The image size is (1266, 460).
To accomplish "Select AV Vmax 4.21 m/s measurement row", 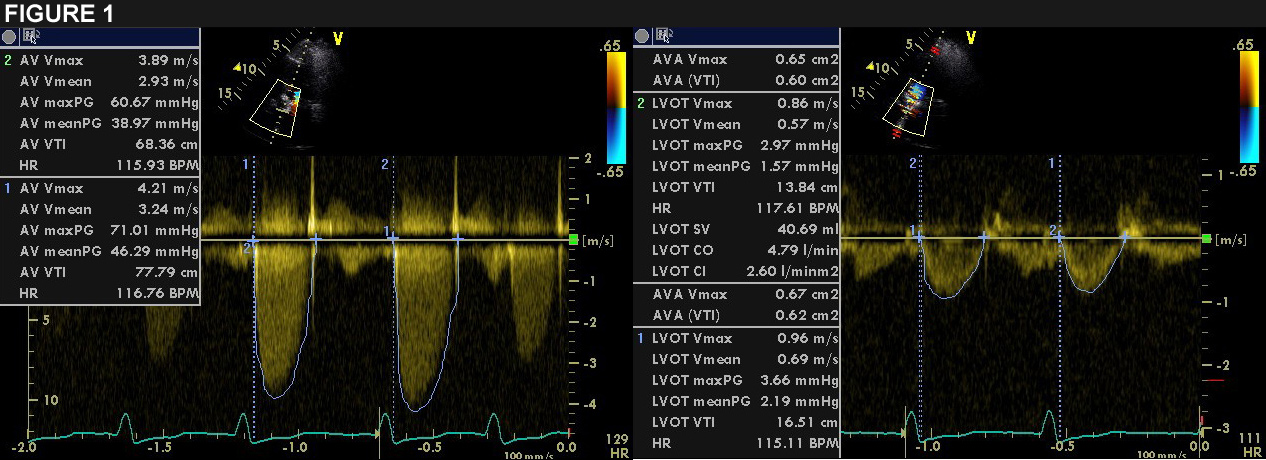I will 101,187.
